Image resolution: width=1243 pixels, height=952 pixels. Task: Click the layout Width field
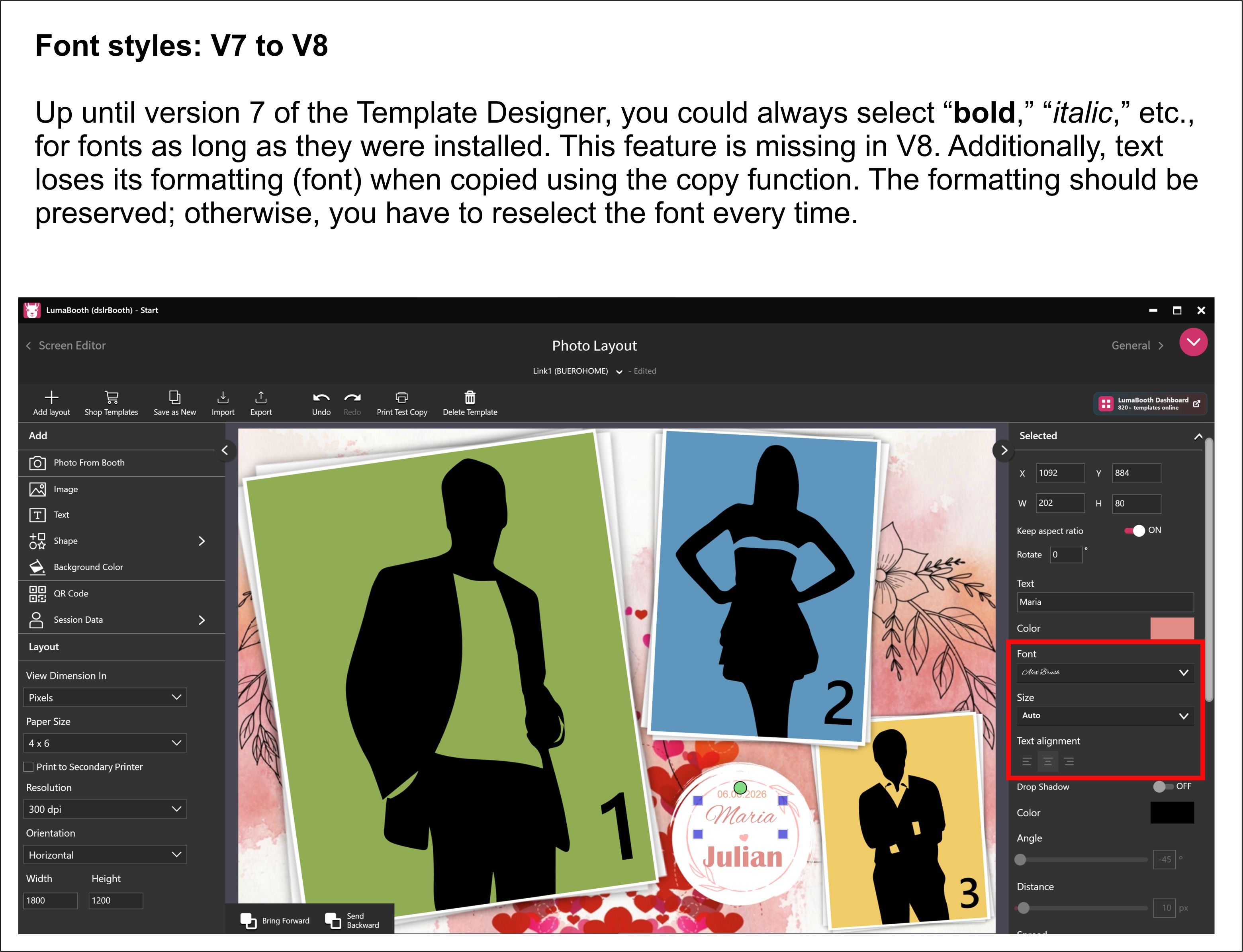pos(51,900)
